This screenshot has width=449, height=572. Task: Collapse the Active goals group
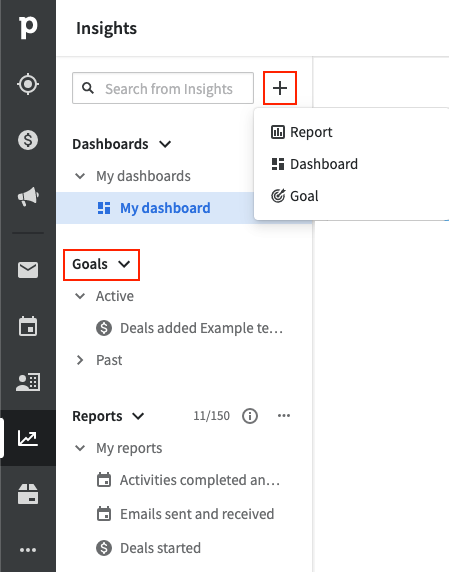pos(80,296)
